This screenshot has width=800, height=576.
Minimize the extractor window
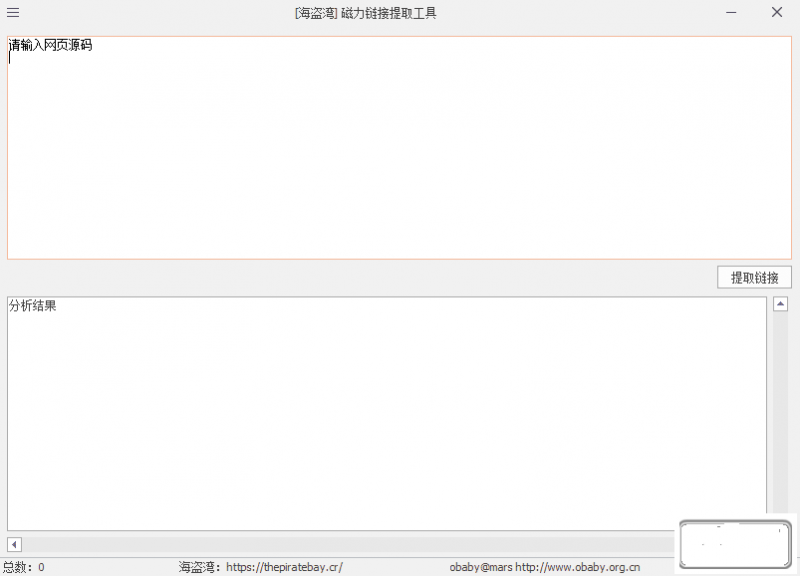click(x=730, y=12)
